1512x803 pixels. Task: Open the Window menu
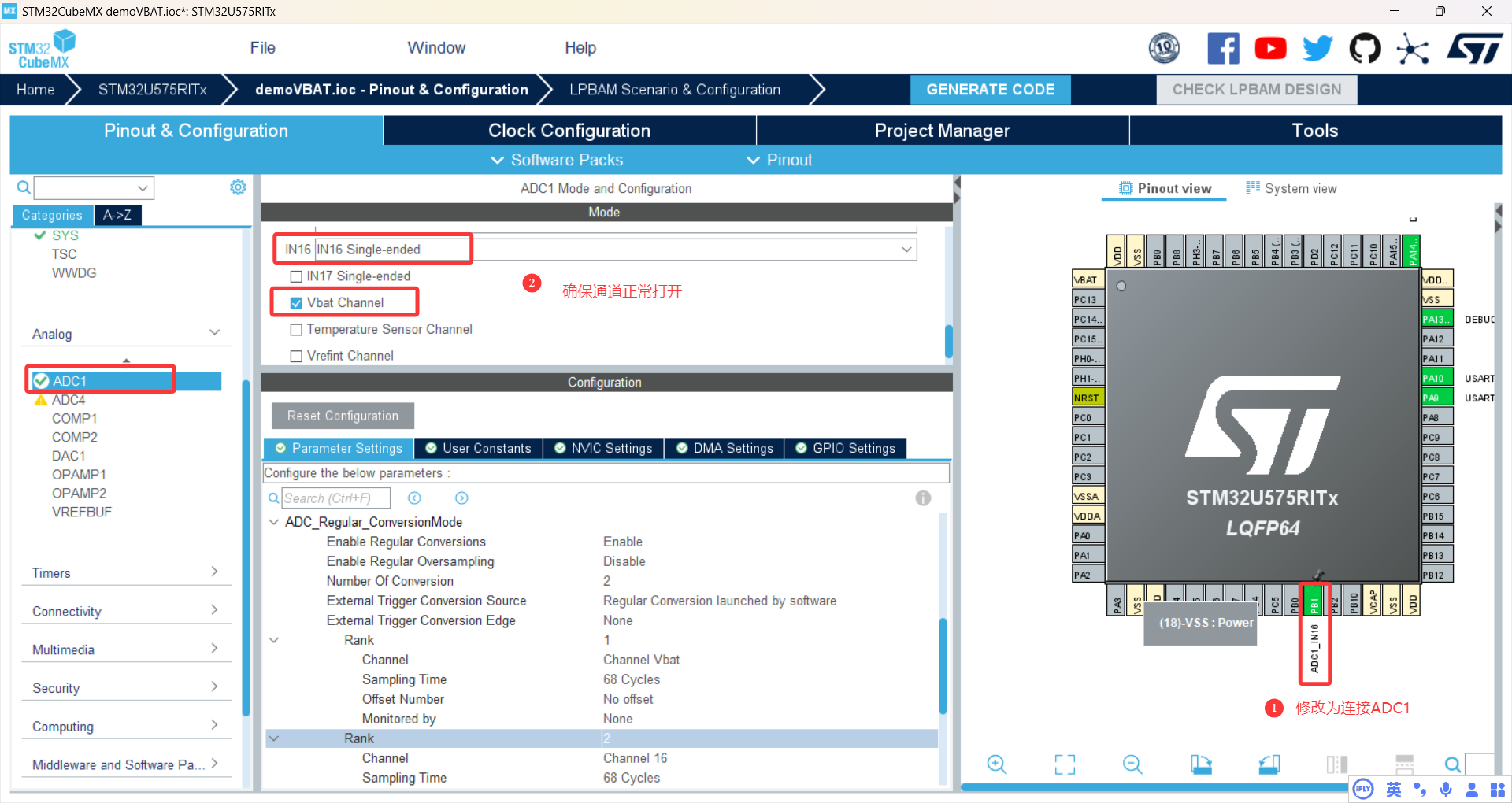[436, 48]
